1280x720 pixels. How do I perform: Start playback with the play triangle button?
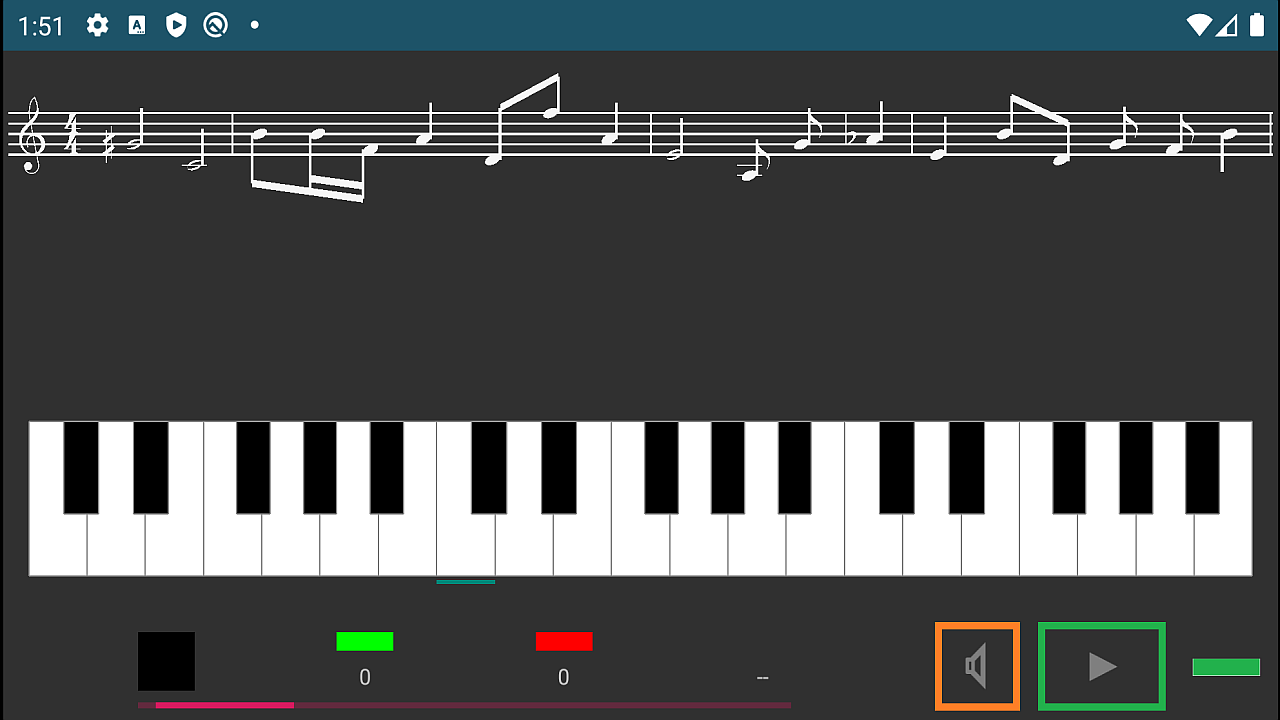click(x=1102, y=666)
